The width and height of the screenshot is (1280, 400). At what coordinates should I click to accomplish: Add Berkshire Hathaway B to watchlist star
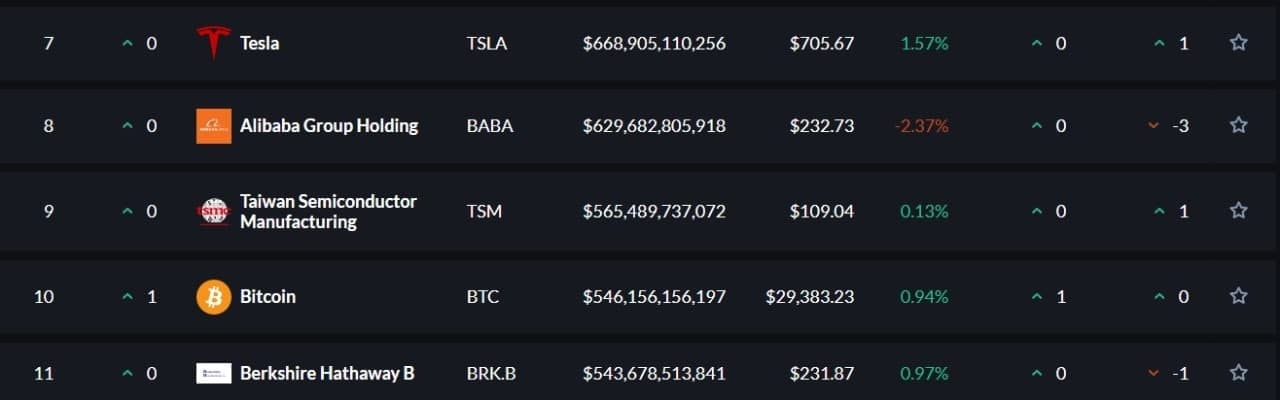[x=1238, y=373]
